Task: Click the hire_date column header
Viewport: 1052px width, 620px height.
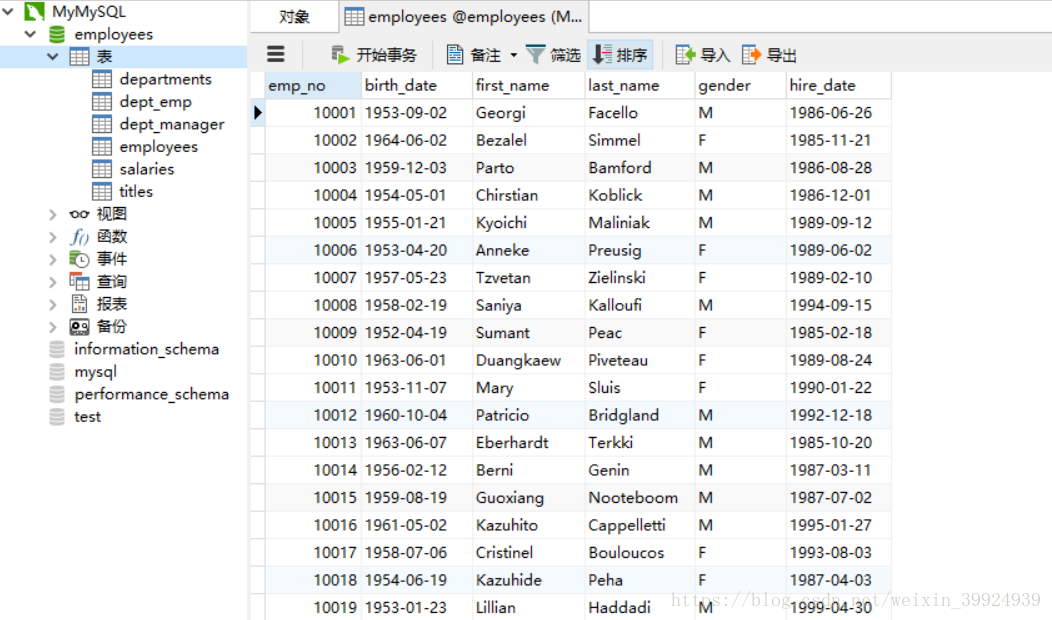Action: 839,85
